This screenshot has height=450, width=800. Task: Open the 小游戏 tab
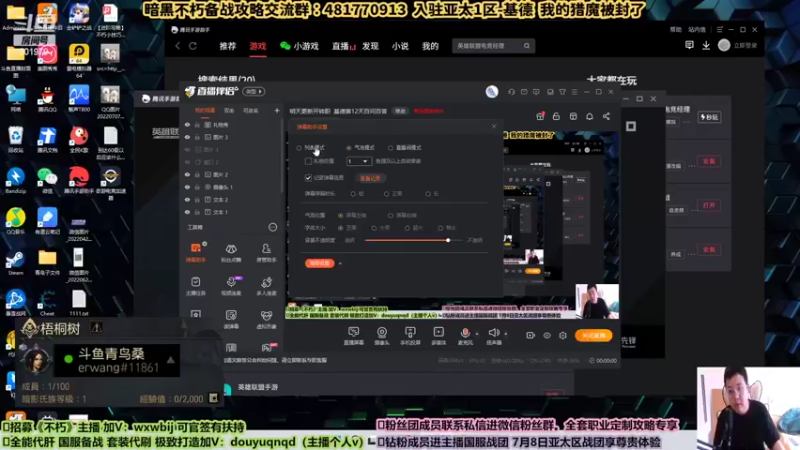[x=299, y=46]
